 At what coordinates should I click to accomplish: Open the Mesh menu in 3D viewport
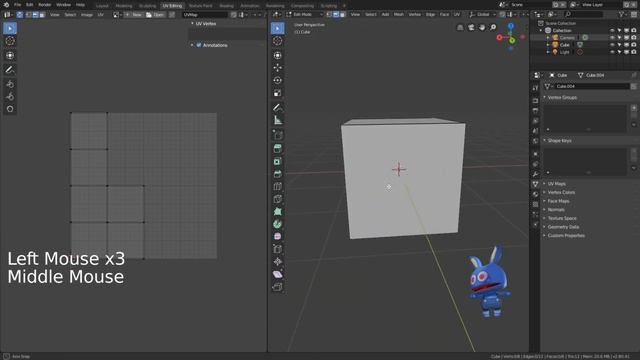tap(399, 14)
